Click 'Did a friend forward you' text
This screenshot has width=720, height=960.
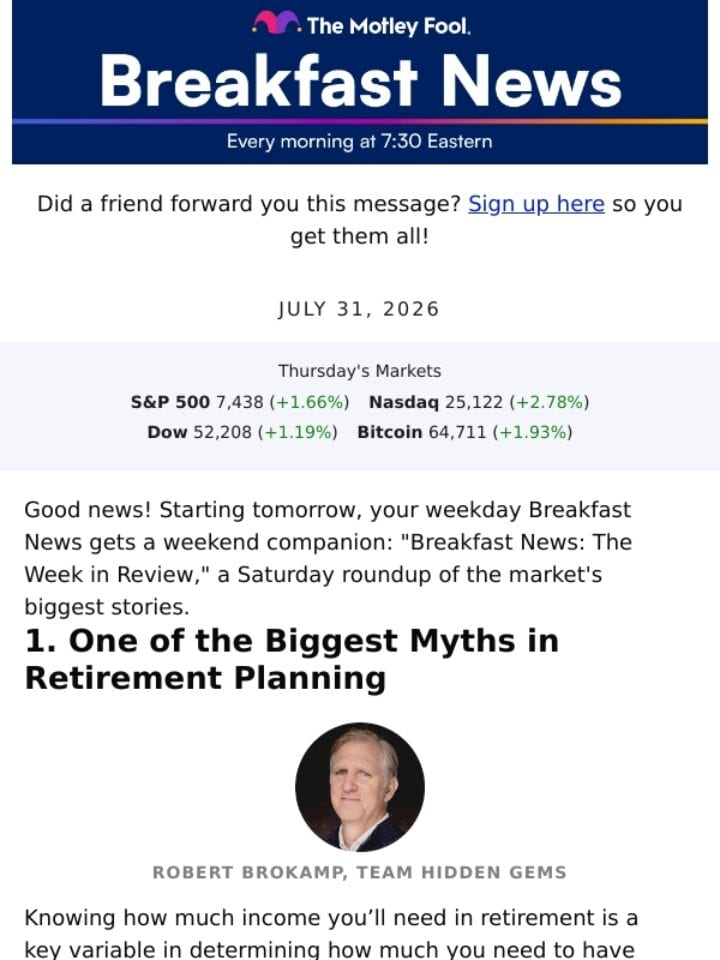point(249,204)
